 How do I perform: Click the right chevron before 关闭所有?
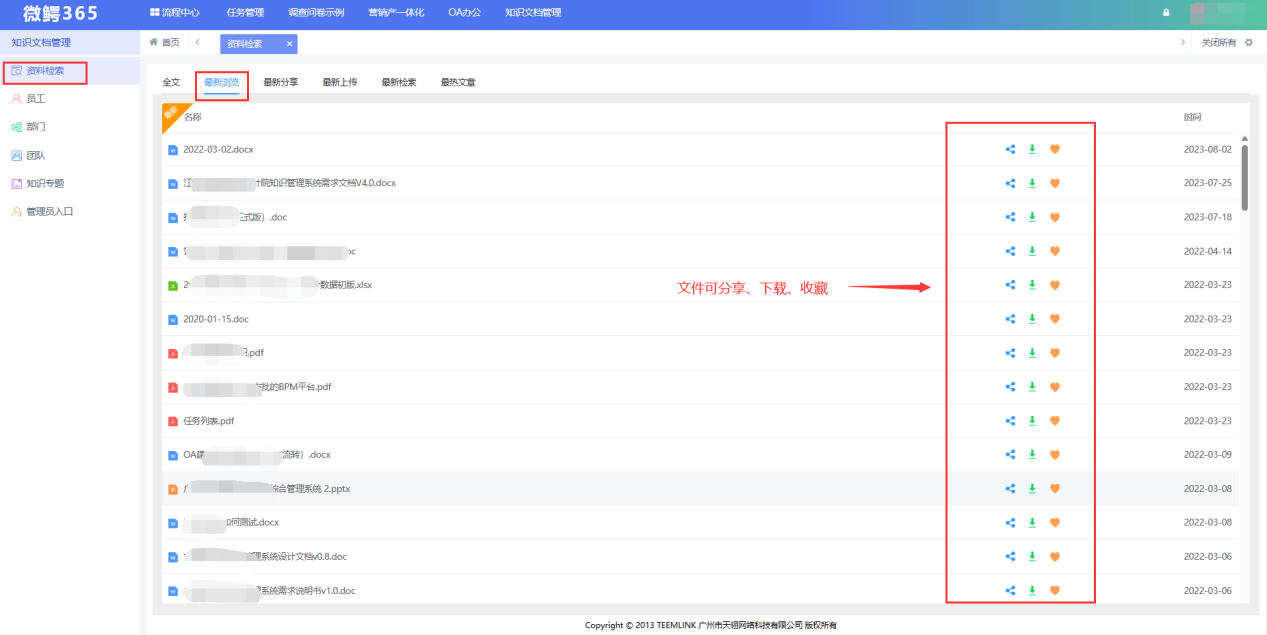point(1185,42)
